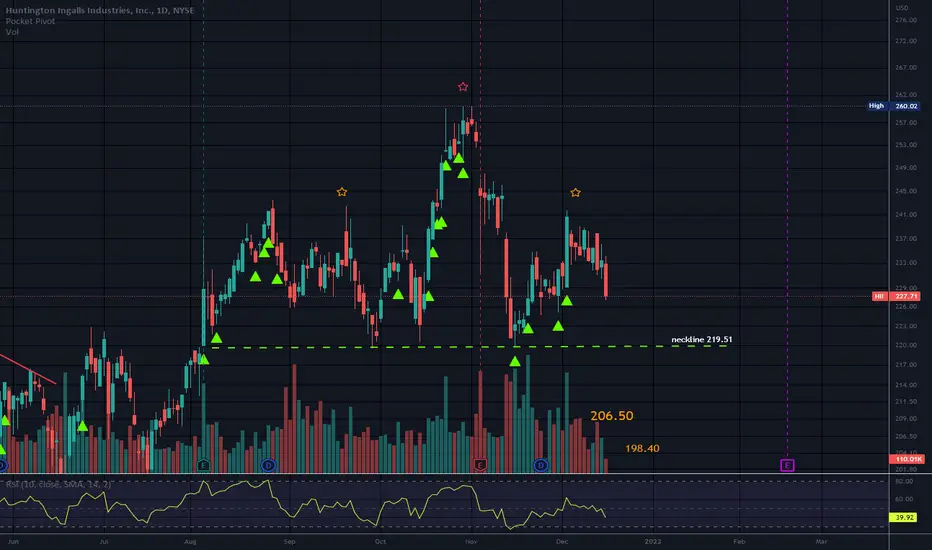Click the 209.00 price axis label
932x550 pixels.
coord(906,419)
